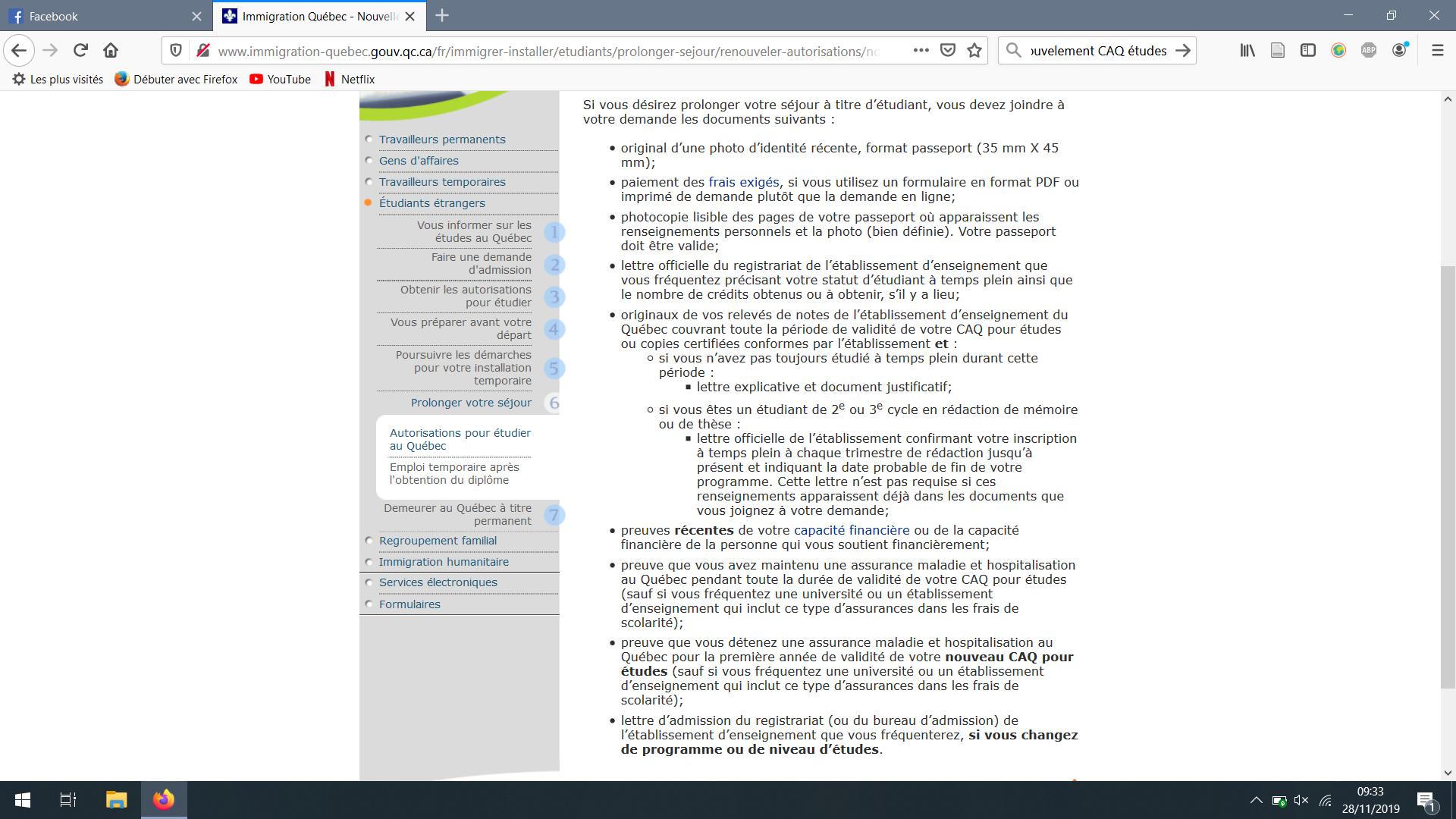Open Firefox account icon
This screenshot has height=819, width=1456.
click(1400, 50)
